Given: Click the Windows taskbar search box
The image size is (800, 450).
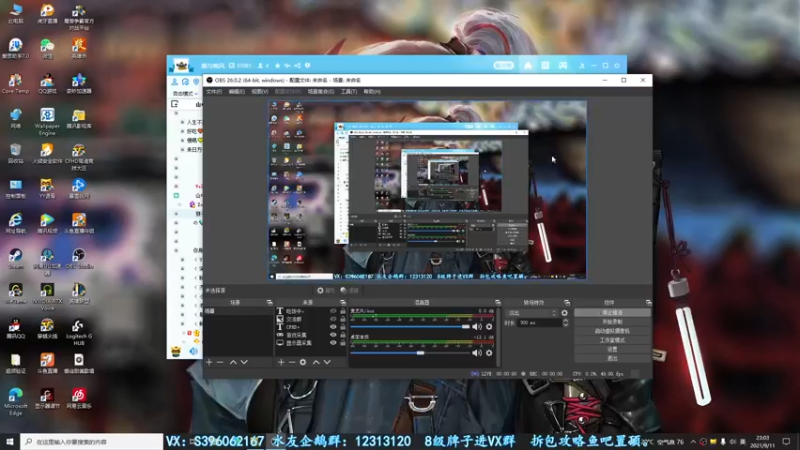Looking at the screenshot, I should (x=92, y=441).
